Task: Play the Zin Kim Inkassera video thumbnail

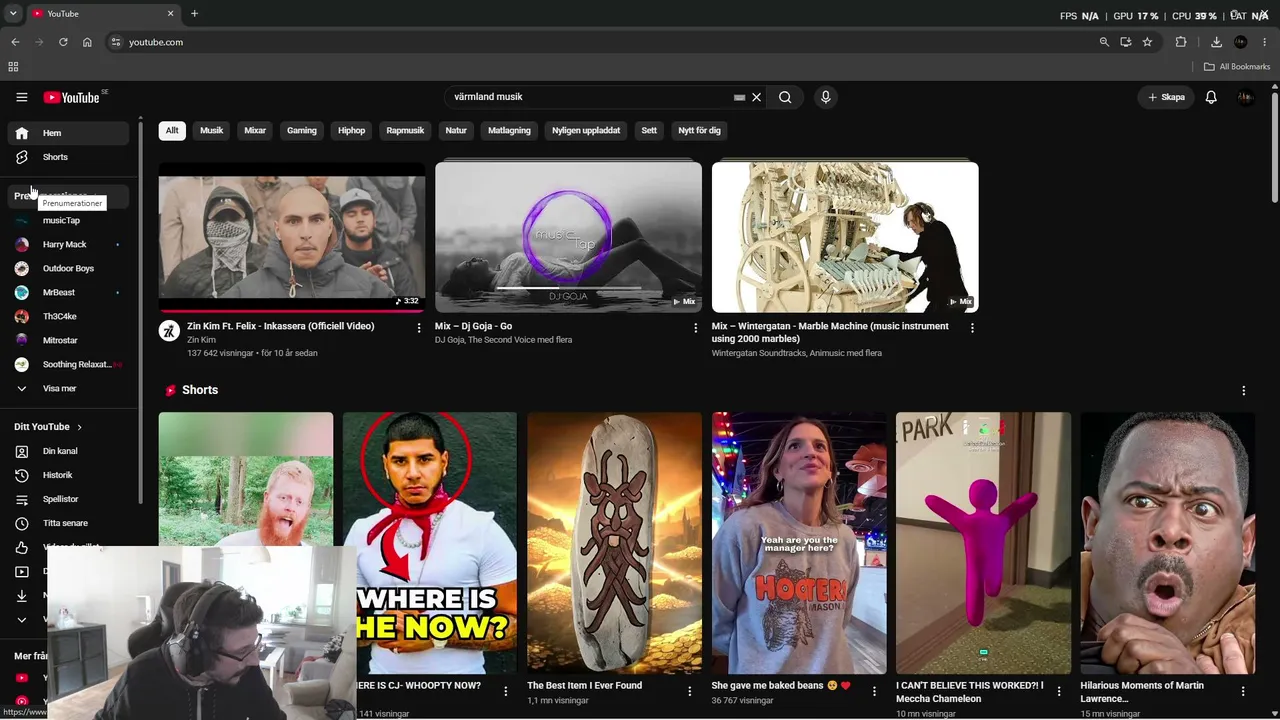Action: [x=292, y=237]
